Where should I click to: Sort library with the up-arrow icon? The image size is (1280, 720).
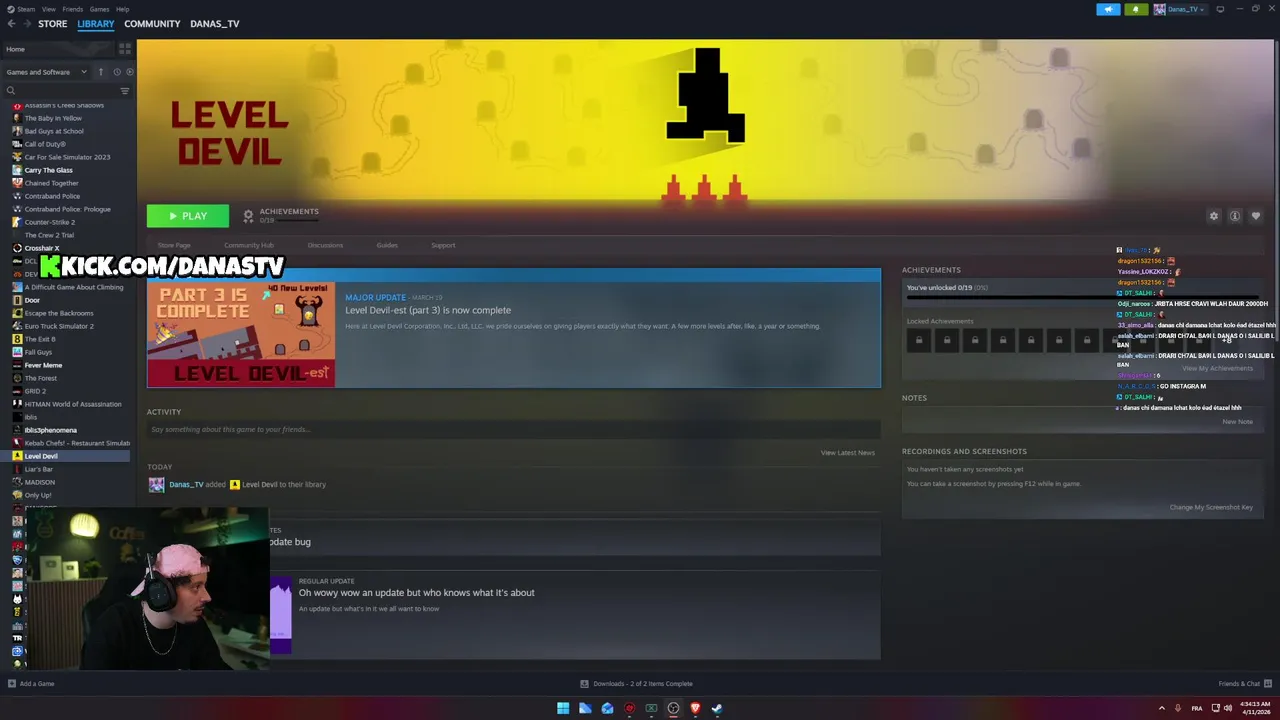coord(100,72)
